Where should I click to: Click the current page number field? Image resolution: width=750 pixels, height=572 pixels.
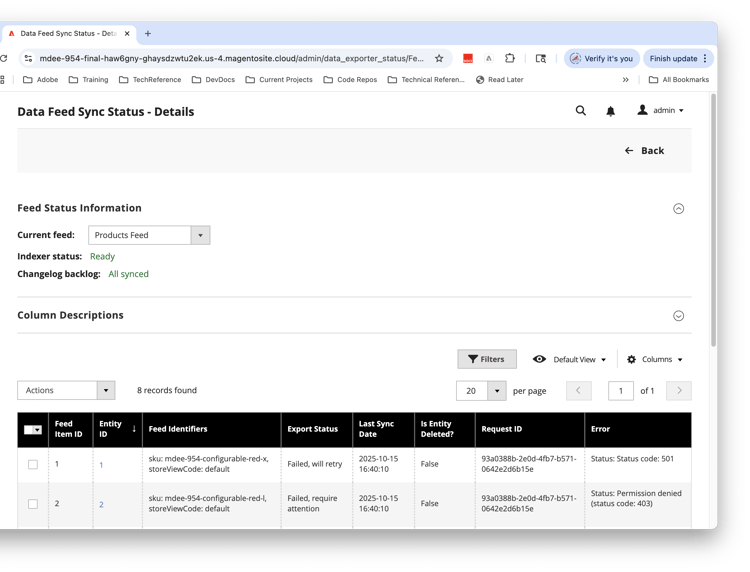point(620,391)
